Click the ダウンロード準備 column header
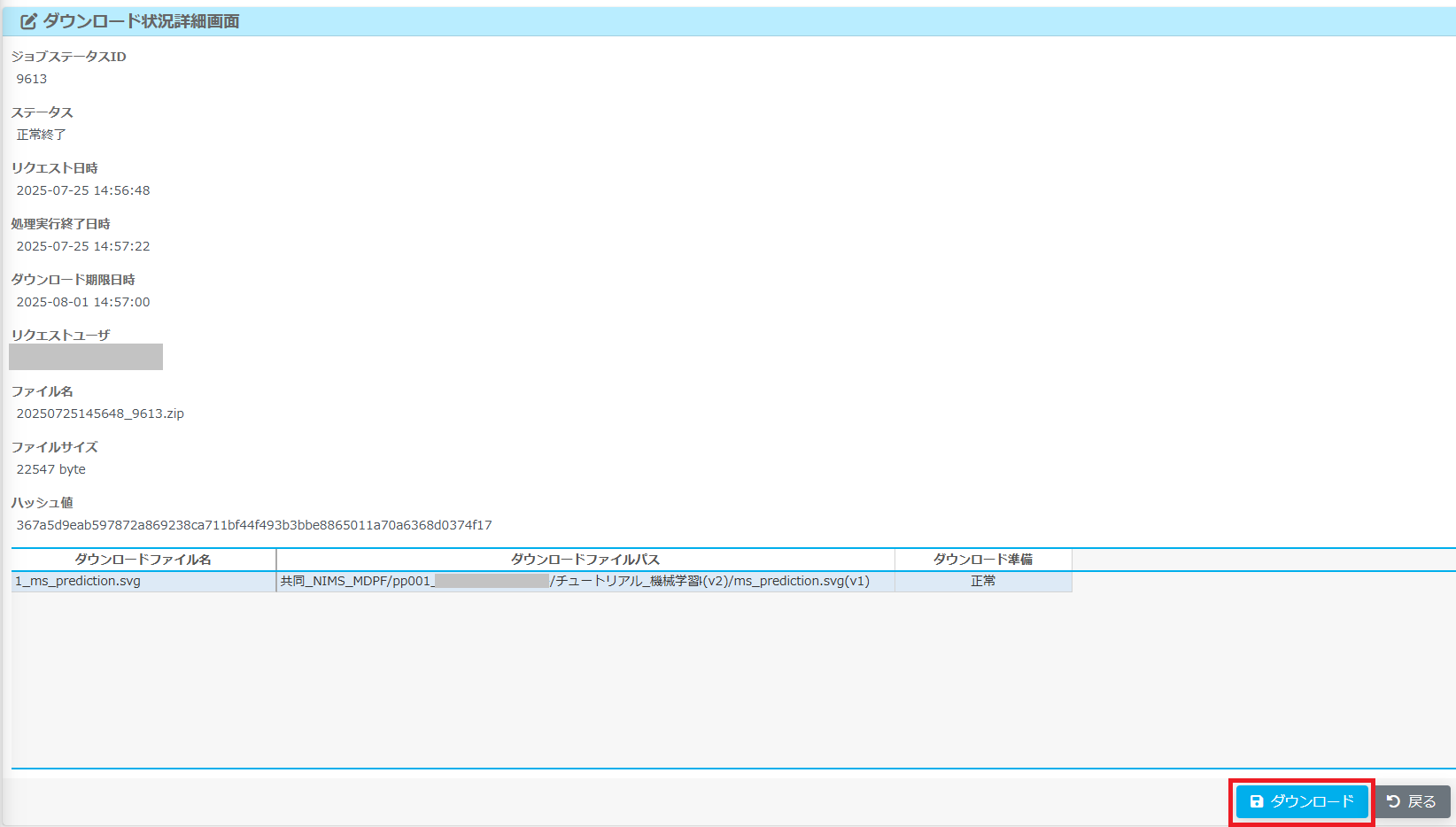1456x827 pixels. 982,560
